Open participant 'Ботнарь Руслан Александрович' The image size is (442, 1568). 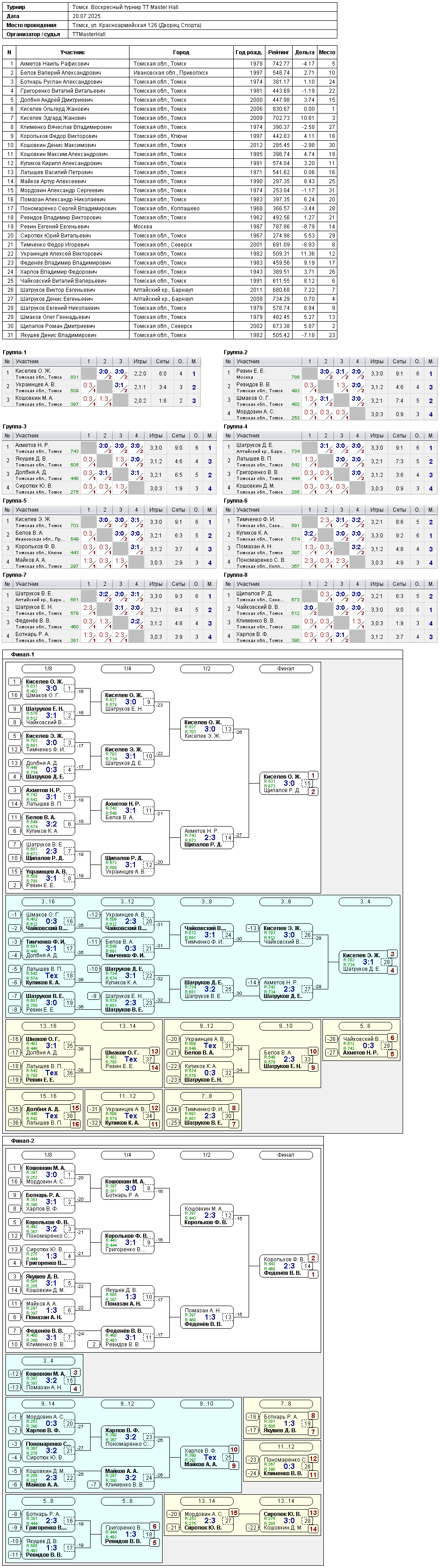pyautogui.click(x=61, y=81)
